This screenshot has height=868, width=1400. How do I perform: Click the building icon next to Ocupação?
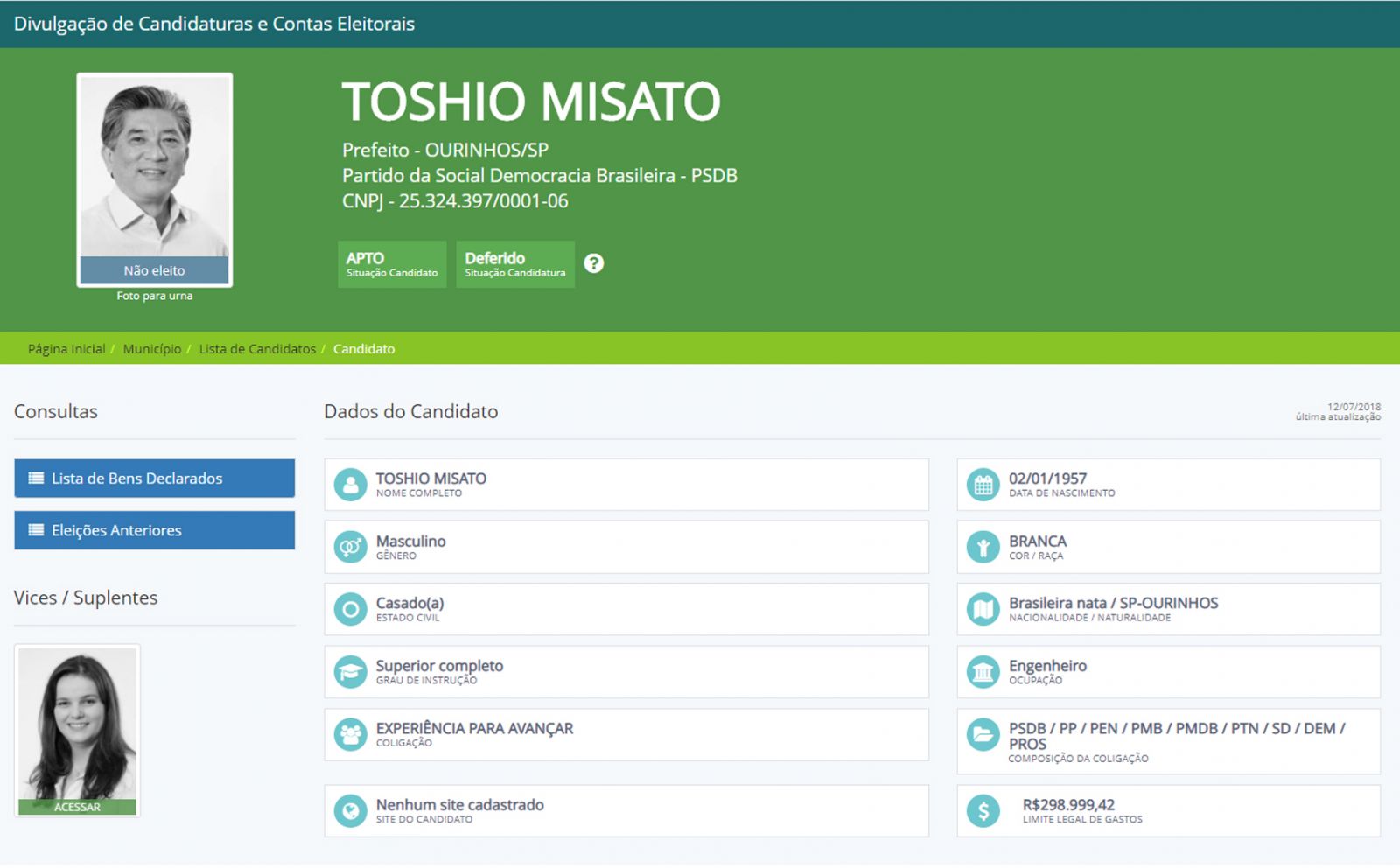pos(983,672)
